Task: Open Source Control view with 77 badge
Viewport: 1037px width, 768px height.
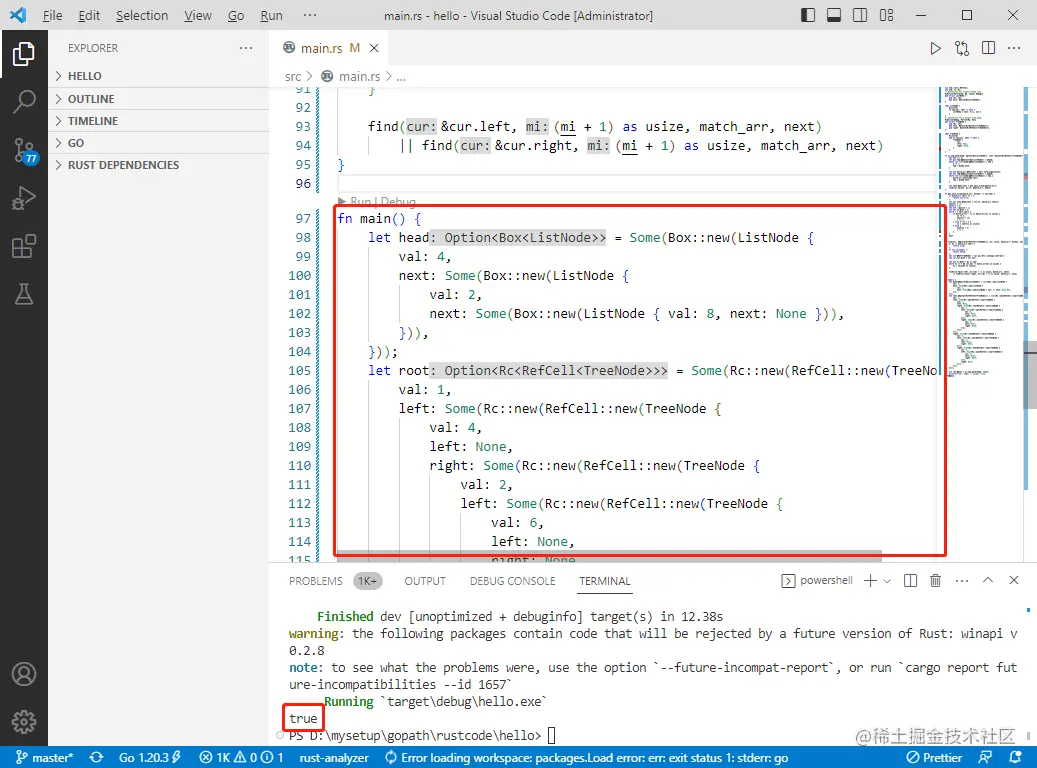Action: coord(24,151)
